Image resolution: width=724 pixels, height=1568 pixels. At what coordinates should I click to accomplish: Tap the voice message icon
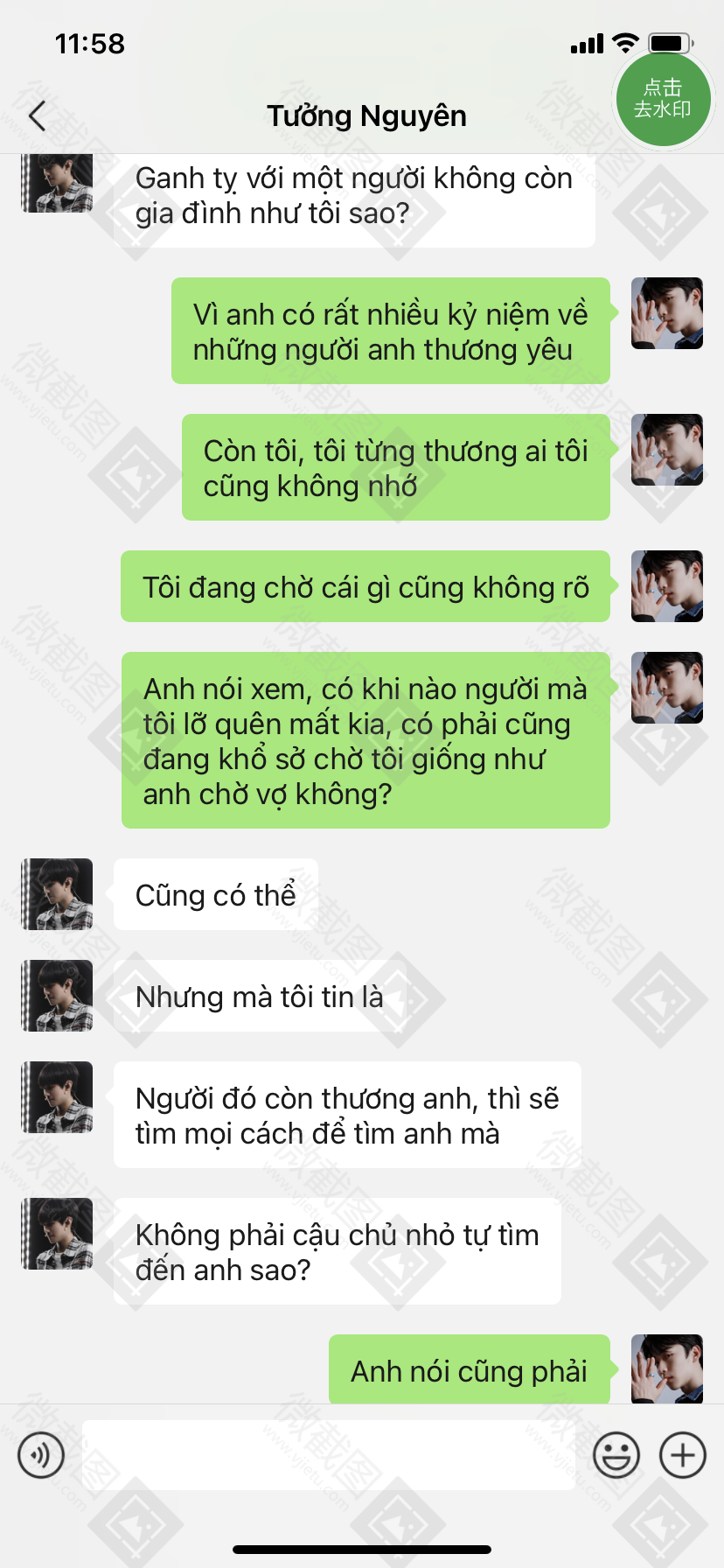(x=41, y=1455)
